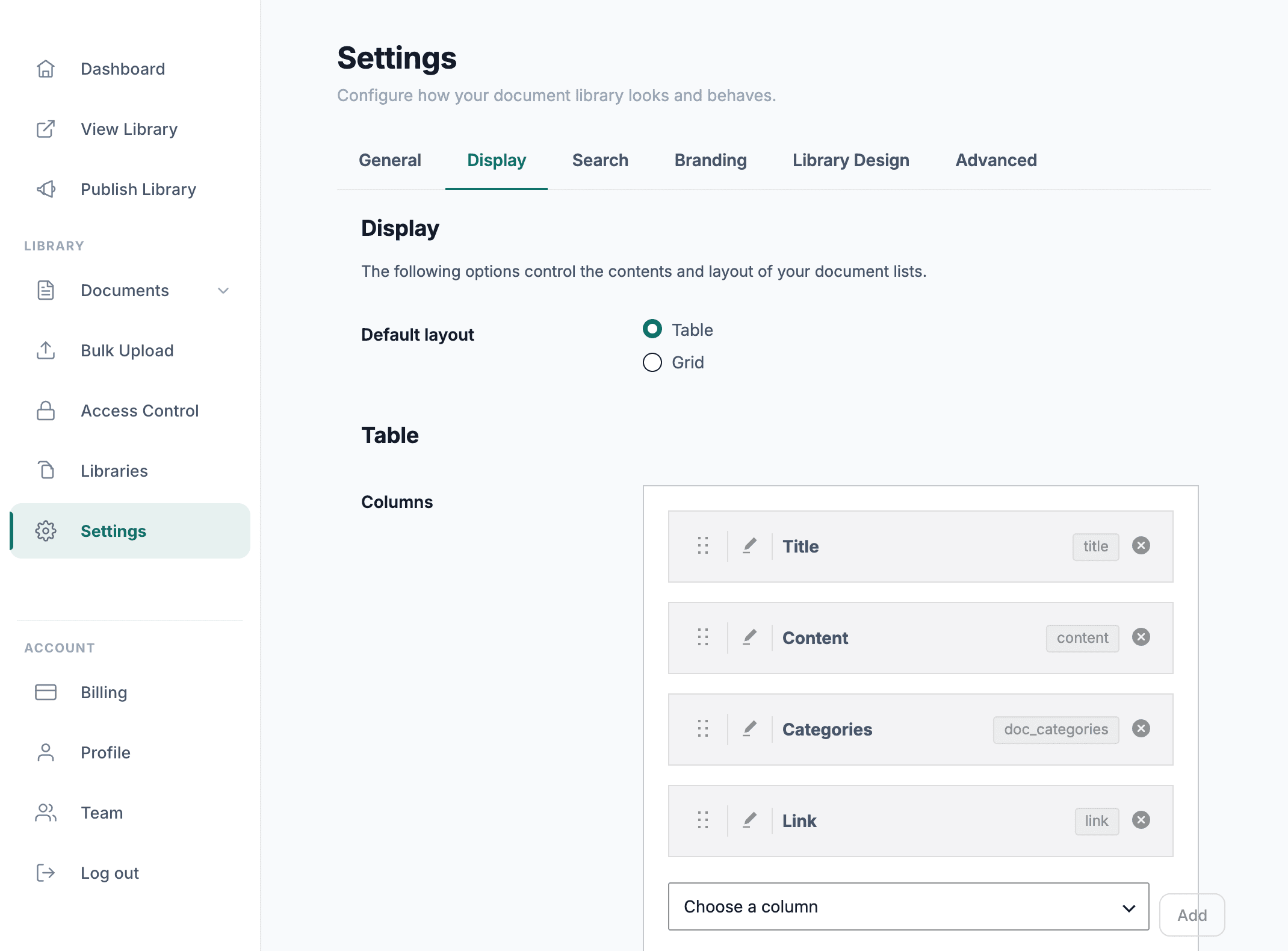Click the Publish Library megaphone icon

point(46,189)
